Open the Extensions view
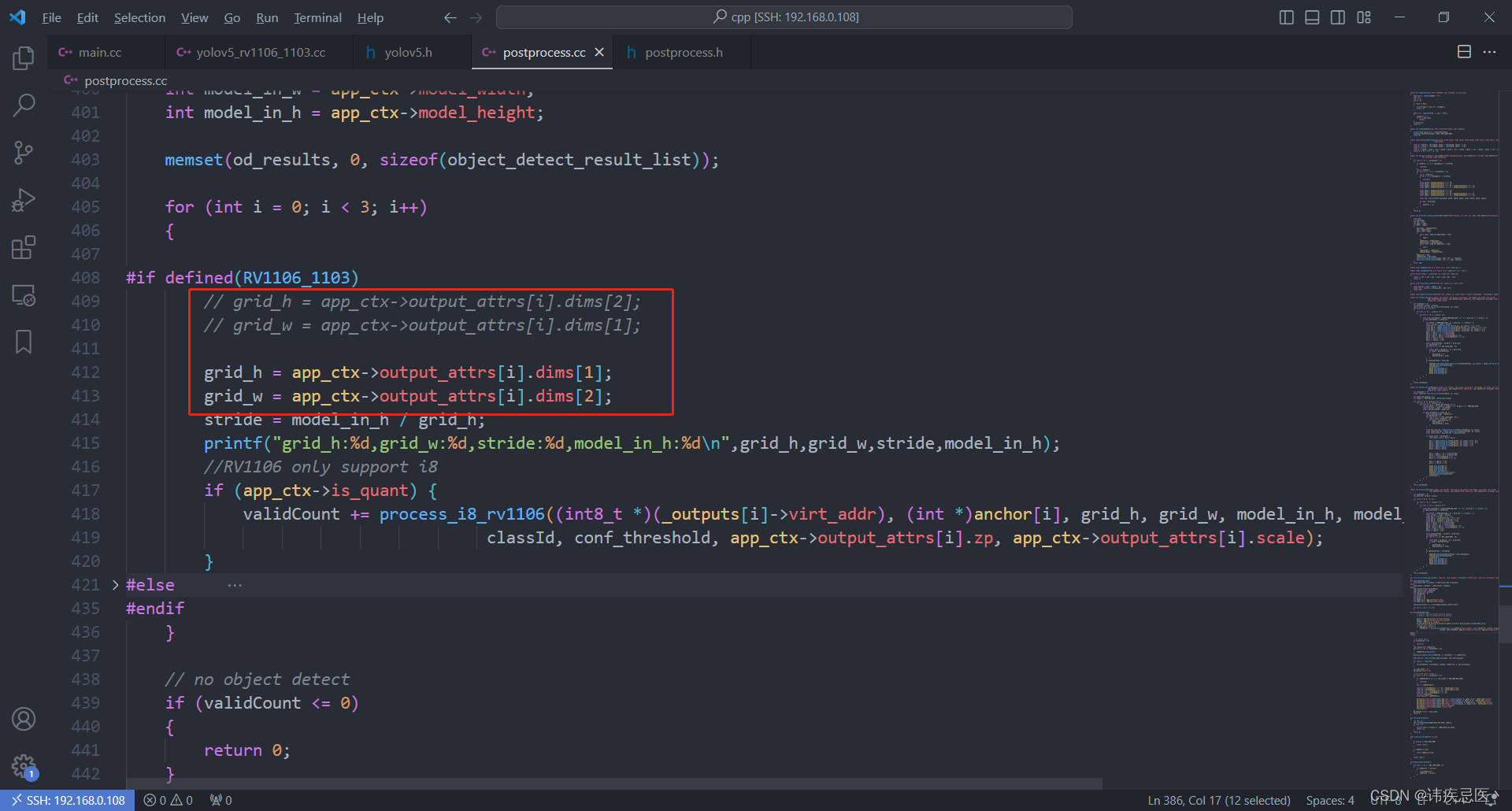 pos(24,247)
